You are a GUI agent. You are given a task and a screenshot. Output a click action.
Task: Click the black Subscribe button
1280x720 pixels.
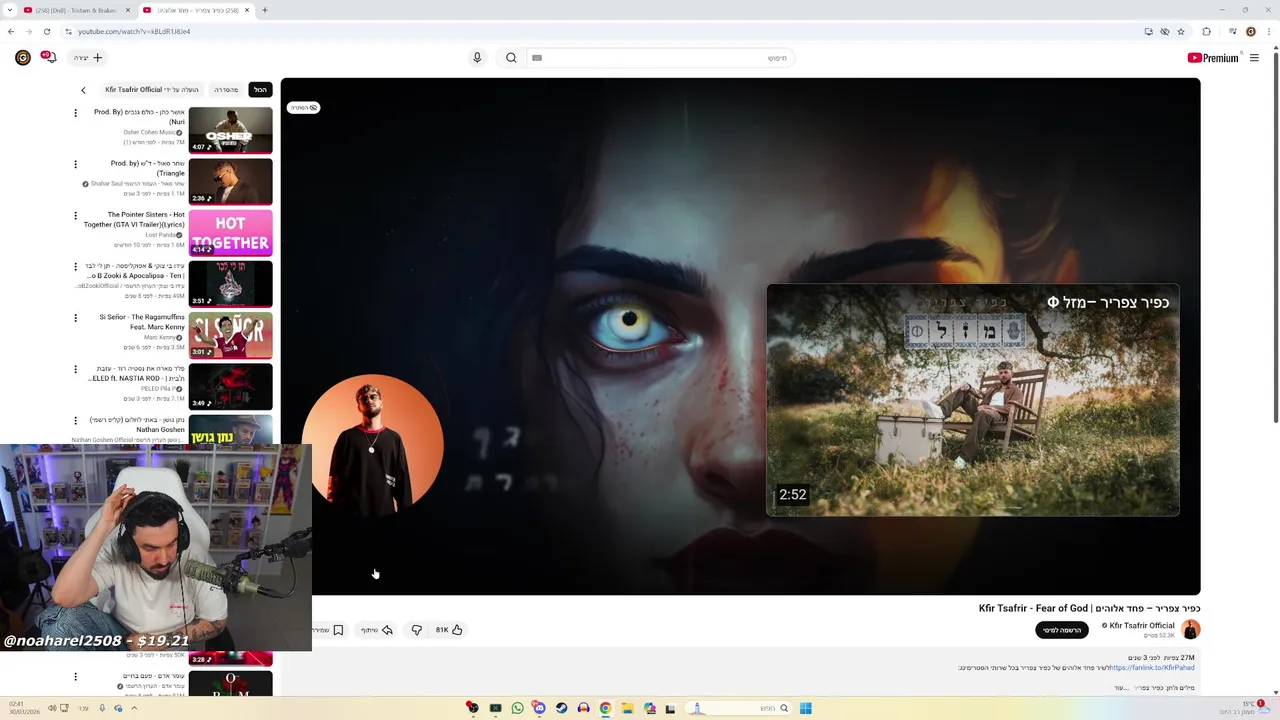tap(1062, 630)
